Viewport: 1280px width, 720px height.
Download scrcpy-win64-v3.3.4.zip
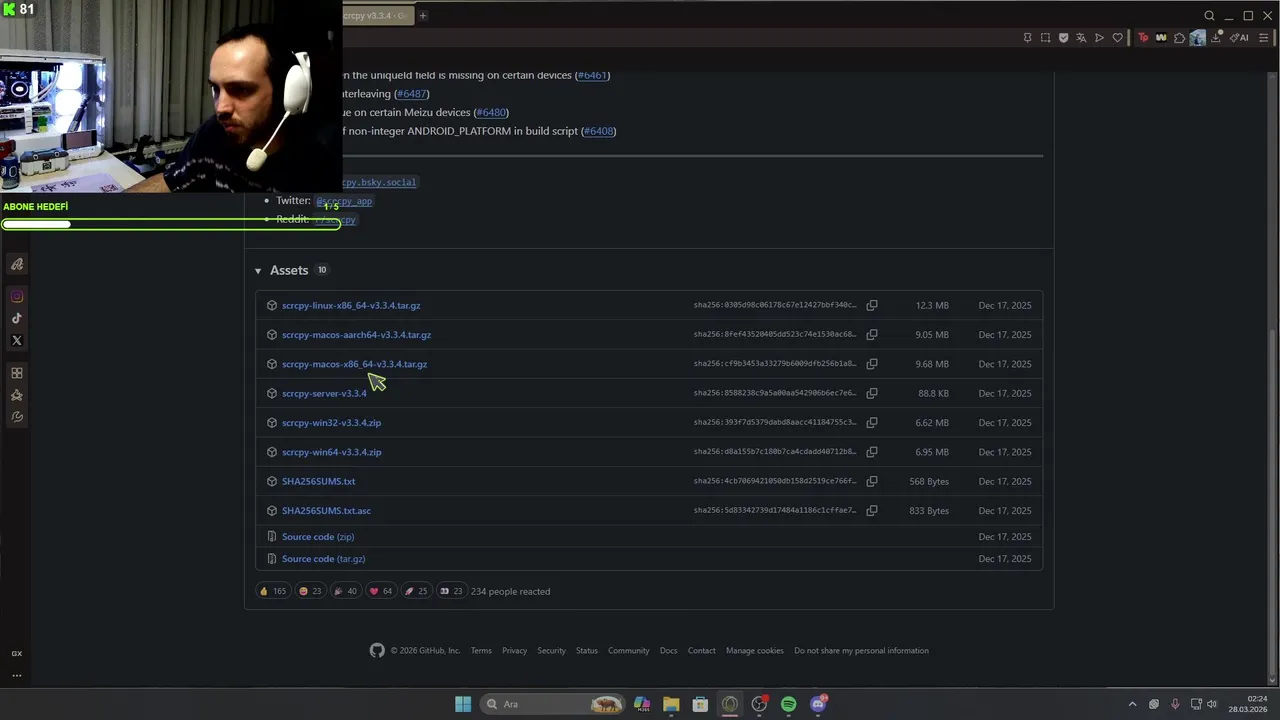(x=331, y=451)
